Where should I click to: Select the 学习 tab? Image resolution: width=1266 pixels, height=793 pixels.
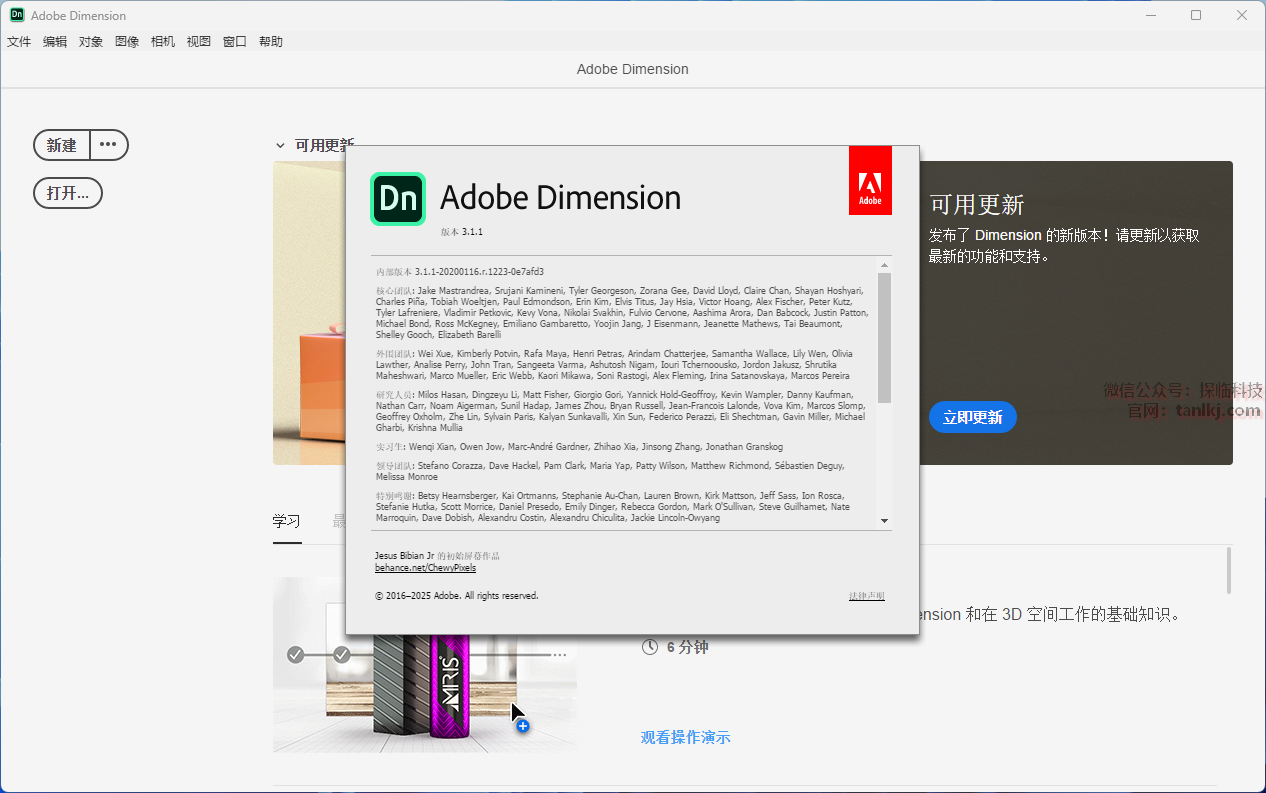click(x=287, y=521)
